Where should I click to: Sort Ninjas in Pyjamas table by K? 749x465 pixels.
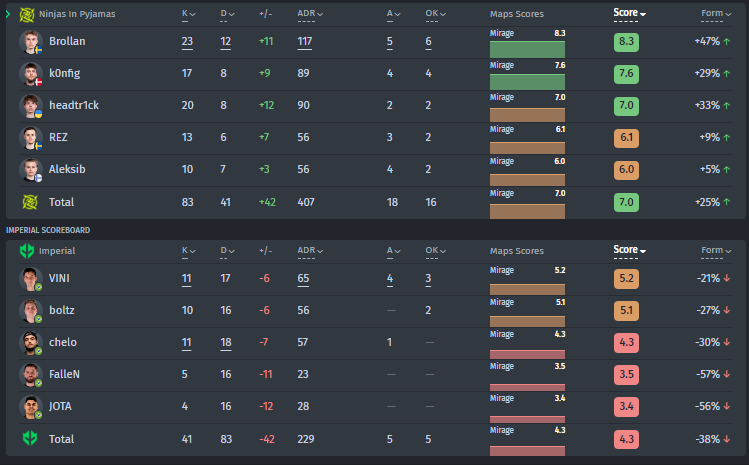click(x=188, y=14)
